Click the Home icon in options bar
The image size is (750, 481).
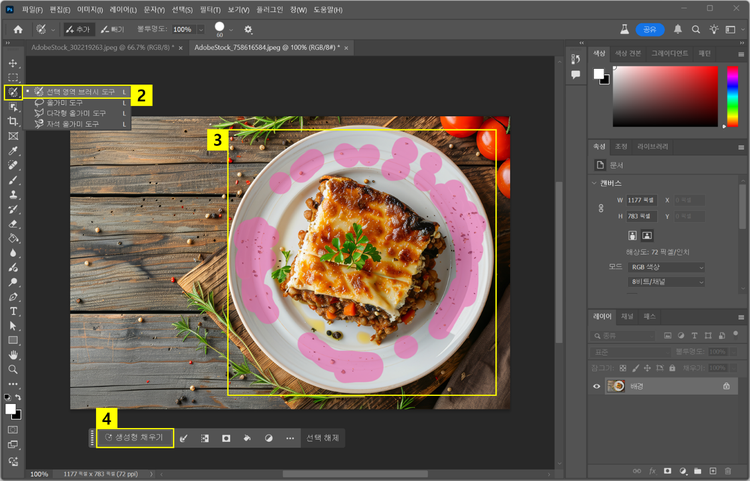[x=18, y=30]
